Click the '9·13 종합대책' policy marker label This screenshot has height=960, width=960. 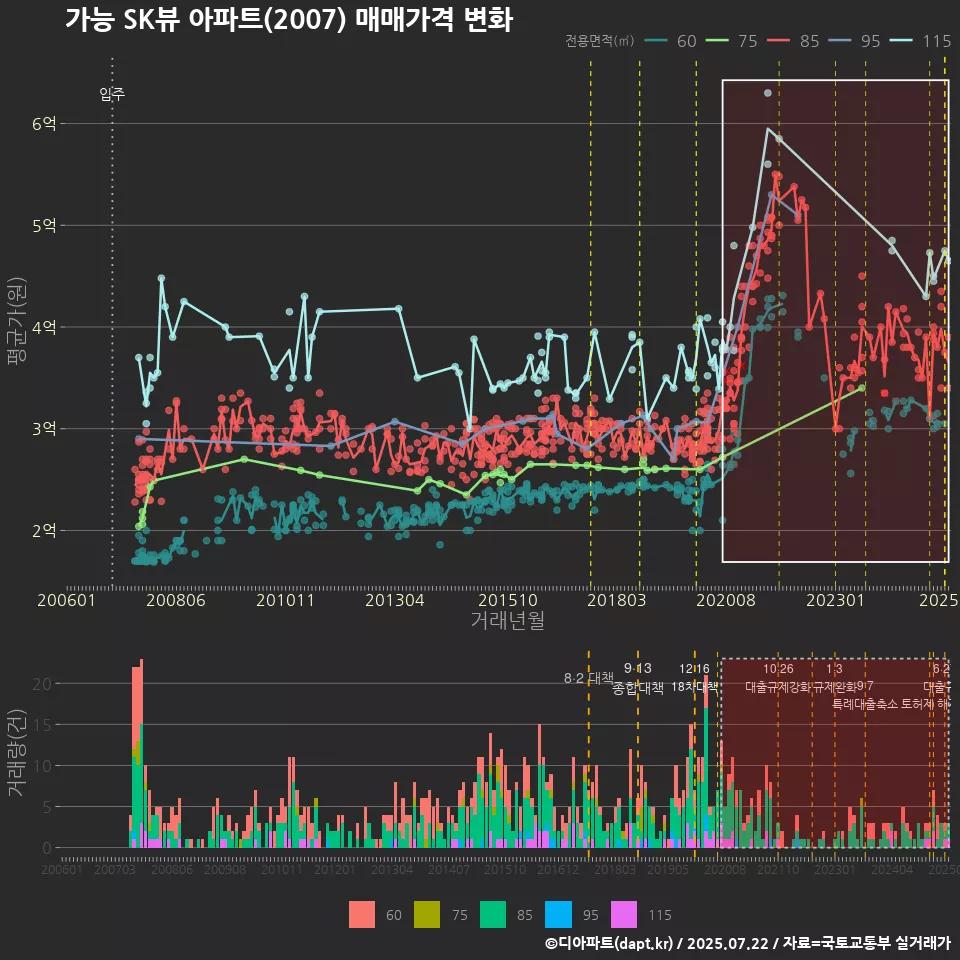(638, 678)
